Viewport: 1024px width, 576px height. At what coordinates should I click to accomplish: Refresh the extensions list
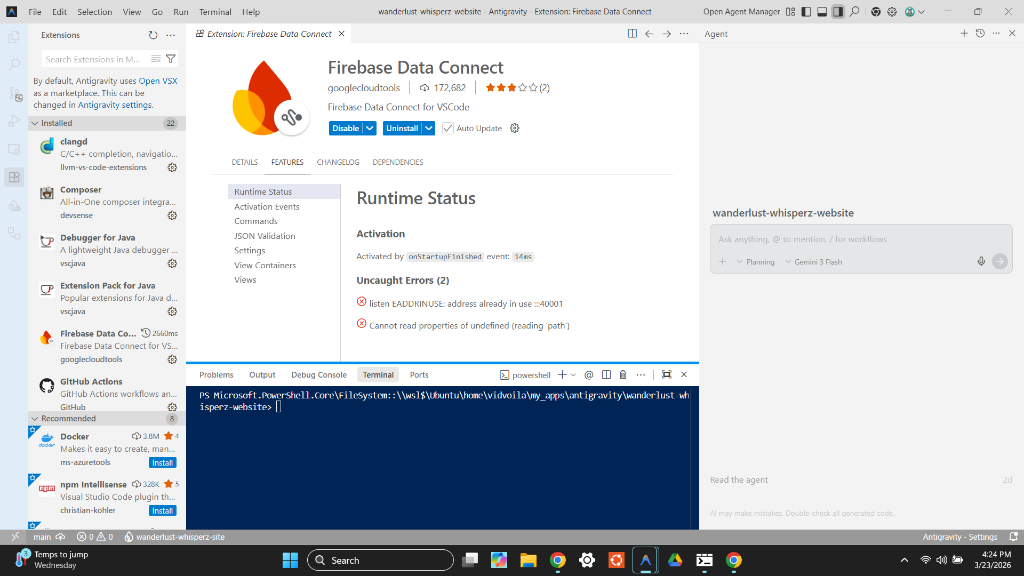coord(153,34)
